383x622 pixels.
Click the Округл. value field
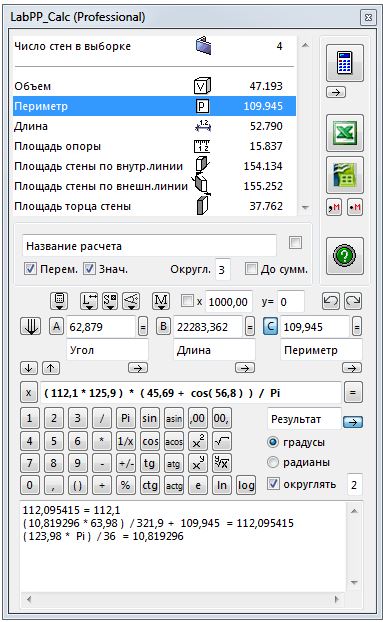click(222, 270)
